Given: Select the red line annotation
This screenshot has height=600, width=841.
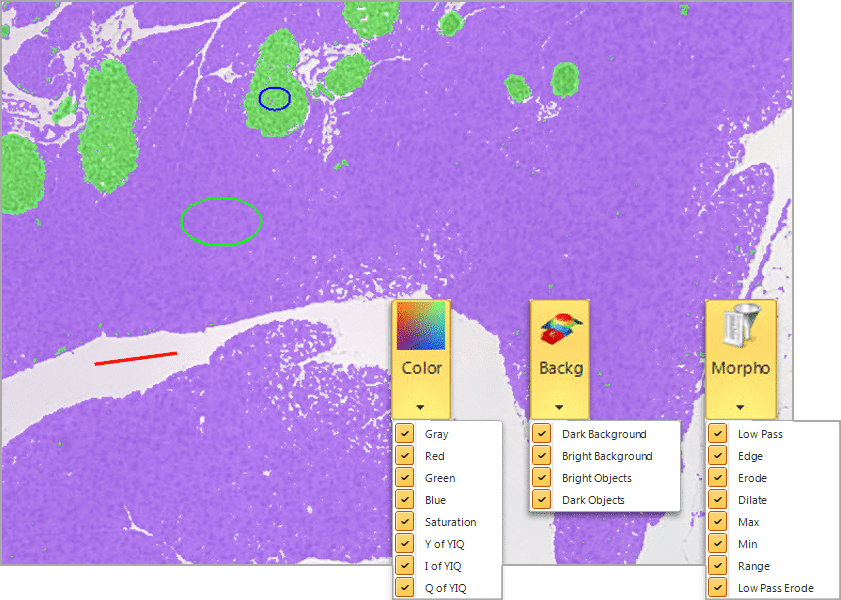Looking at the screenshot, I should click(x=136, y=358).
